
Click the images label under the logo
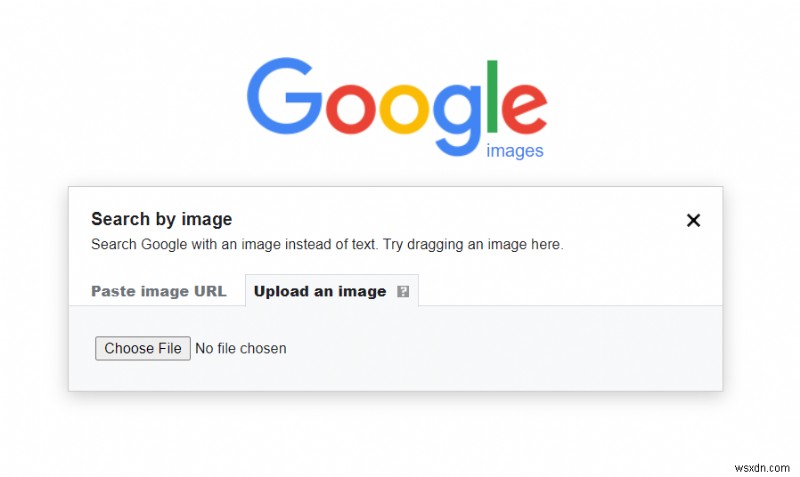(514, 151)
